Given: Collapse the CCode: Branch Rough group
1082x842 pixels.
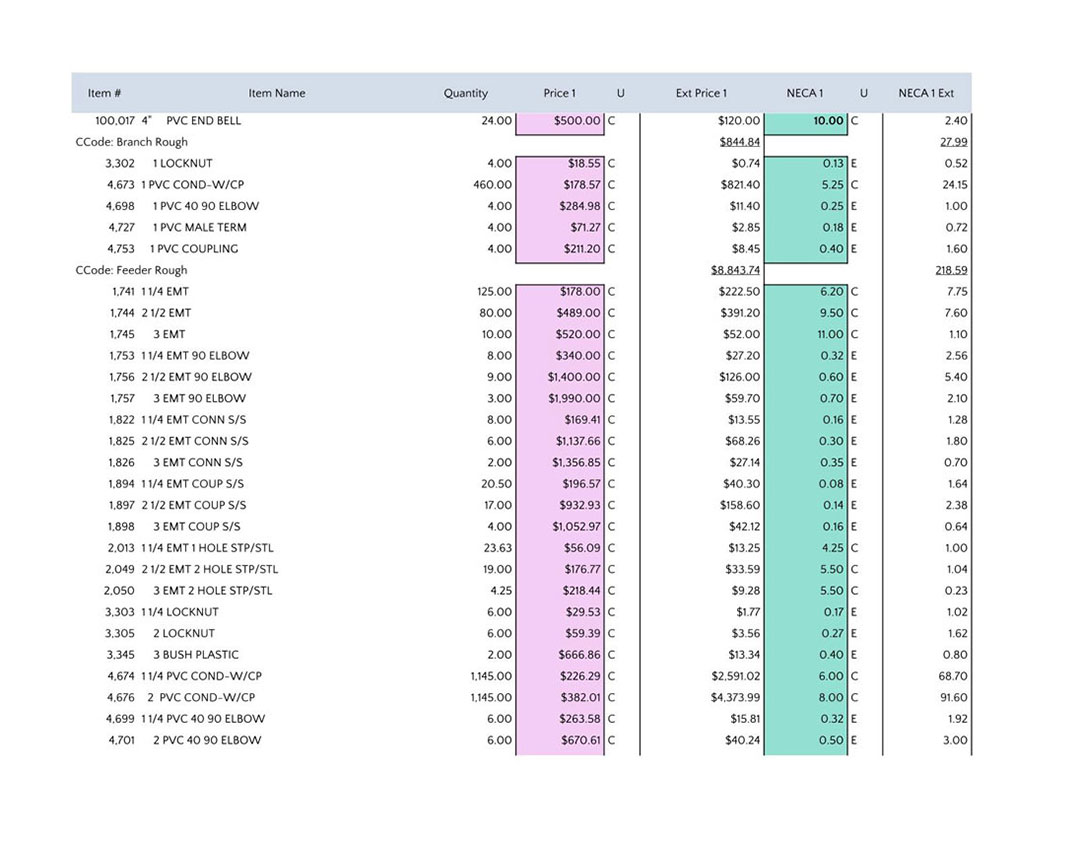Looking at the screenshot, I should coord(131,142).
